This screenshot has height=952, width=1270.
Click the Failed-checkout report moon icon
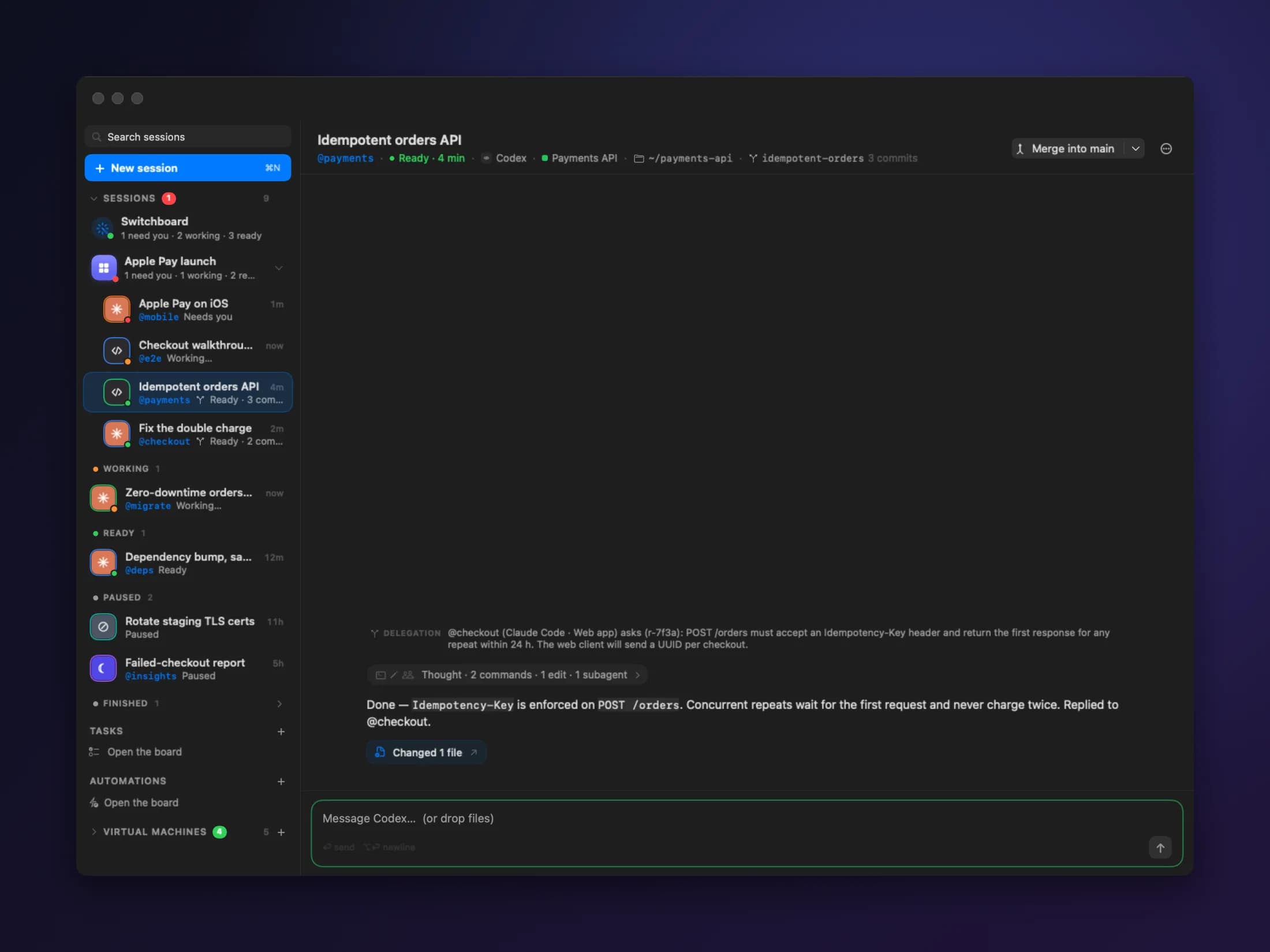point(103,669)
